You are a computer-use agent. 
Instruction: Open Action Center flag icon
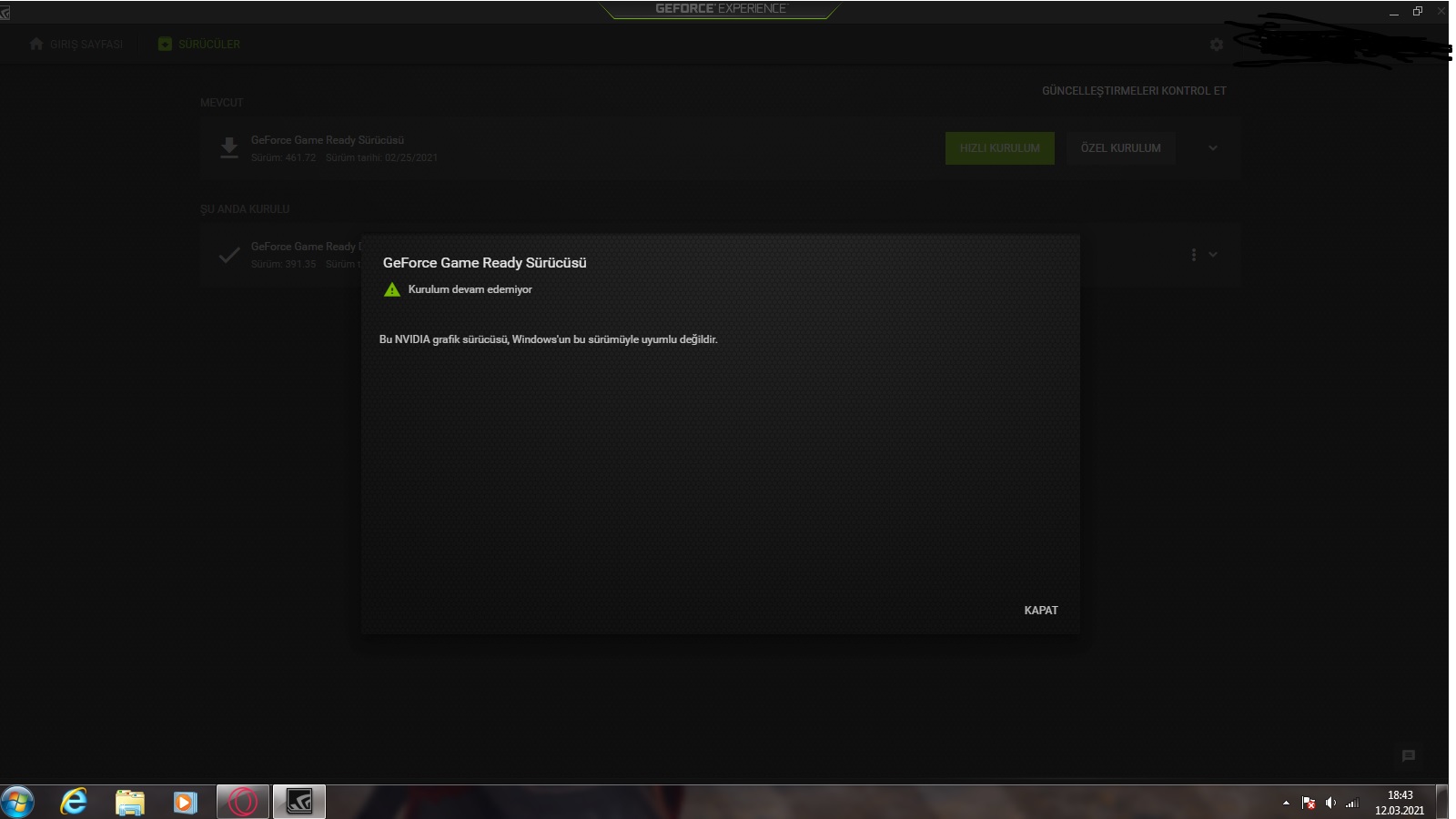point(1309,803)
